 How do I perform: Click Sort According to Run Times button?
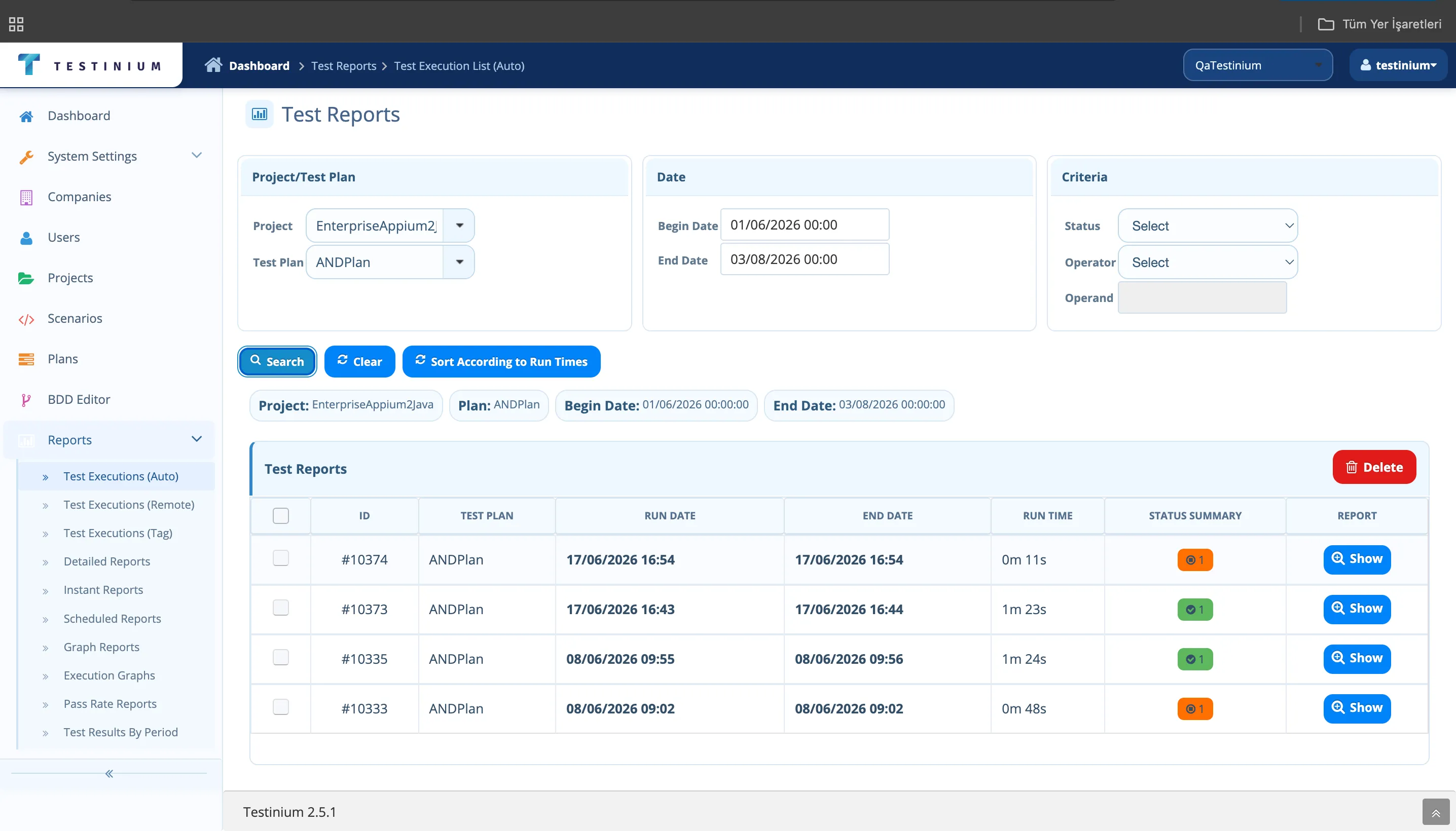[x=501, y=361]
